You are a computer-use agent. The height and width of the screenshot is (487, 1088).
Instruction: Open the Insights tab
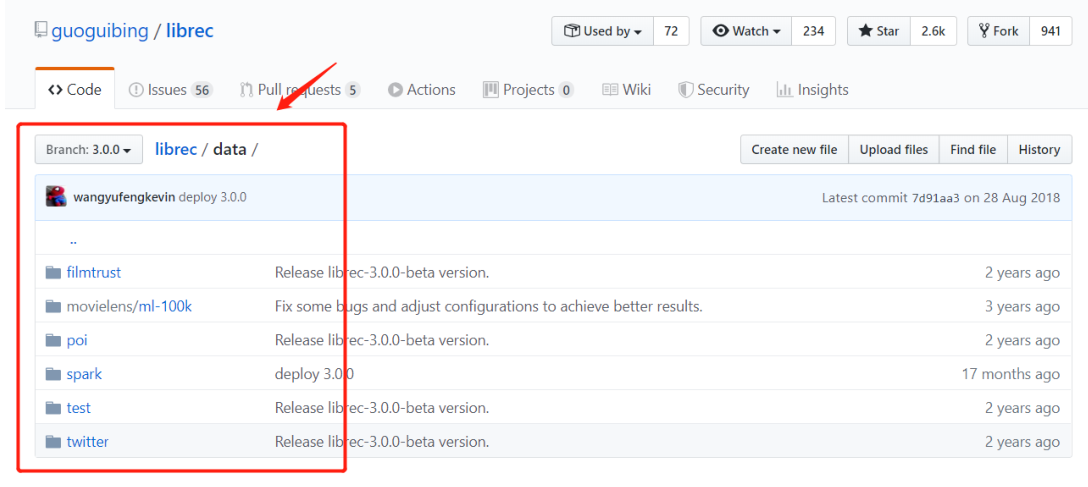click(813, 89)
